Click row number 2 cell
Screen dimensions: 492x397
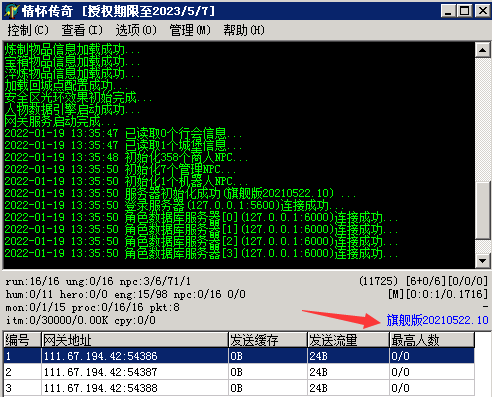click(22, 372)
